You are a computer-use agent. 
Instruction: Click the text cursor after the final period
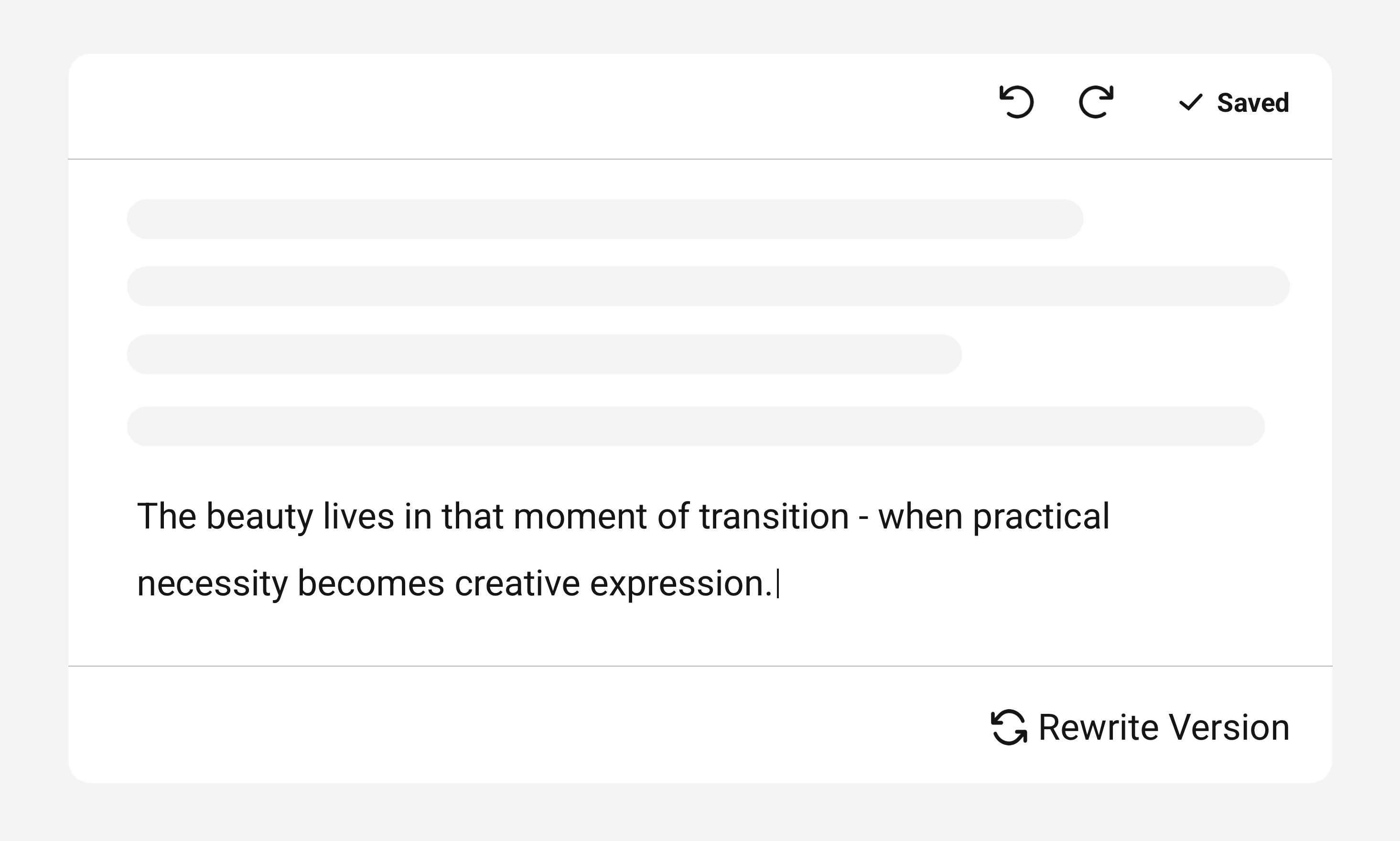[778, 584]
